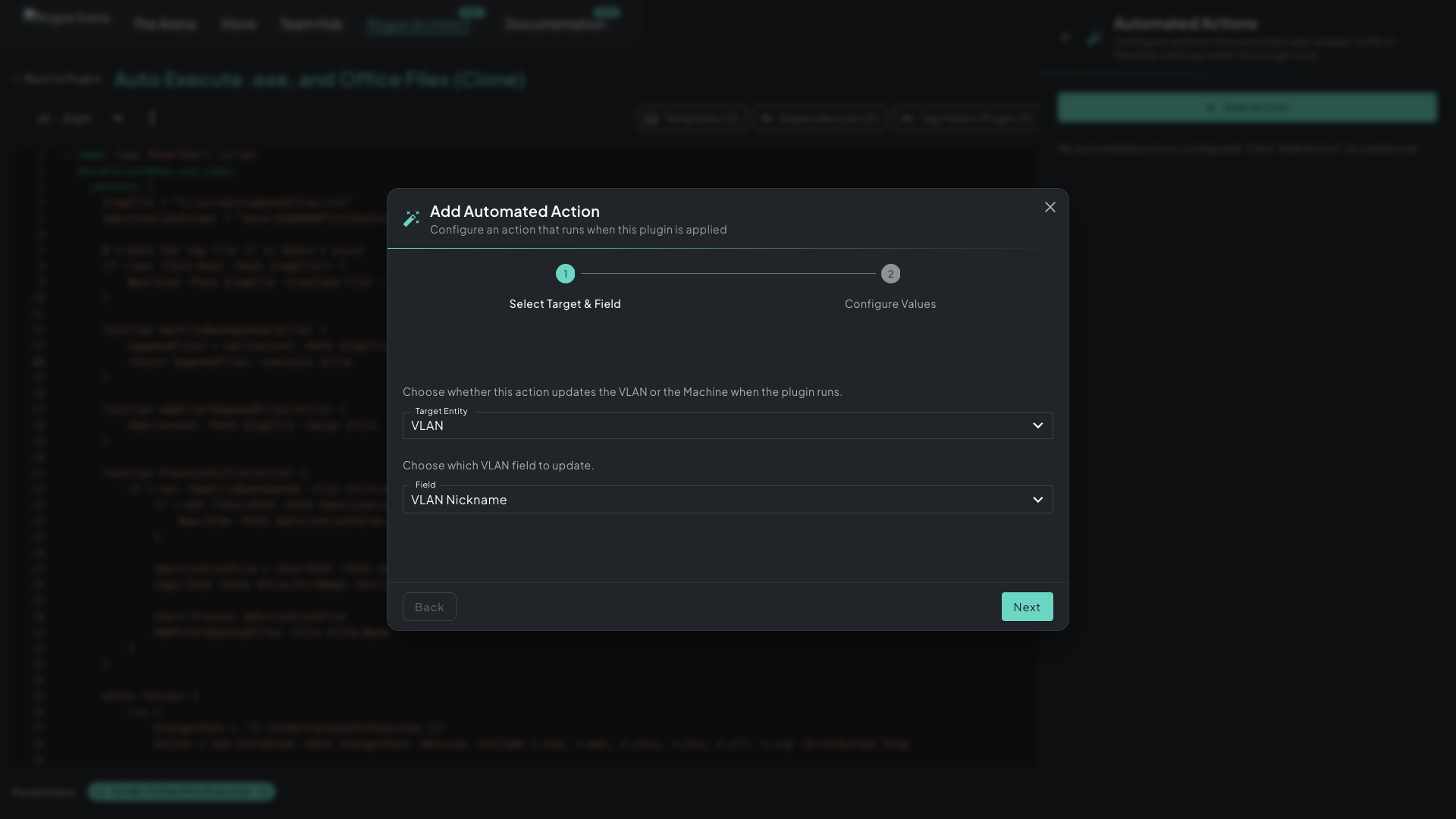Click the 'Choose which VLAN field to update' text
This screenshot has width=1456, height=819.
[498, 466]
